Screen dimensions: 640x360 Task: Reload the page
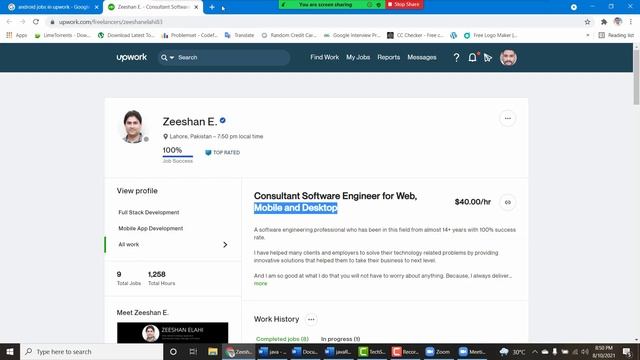coord(36,22)
